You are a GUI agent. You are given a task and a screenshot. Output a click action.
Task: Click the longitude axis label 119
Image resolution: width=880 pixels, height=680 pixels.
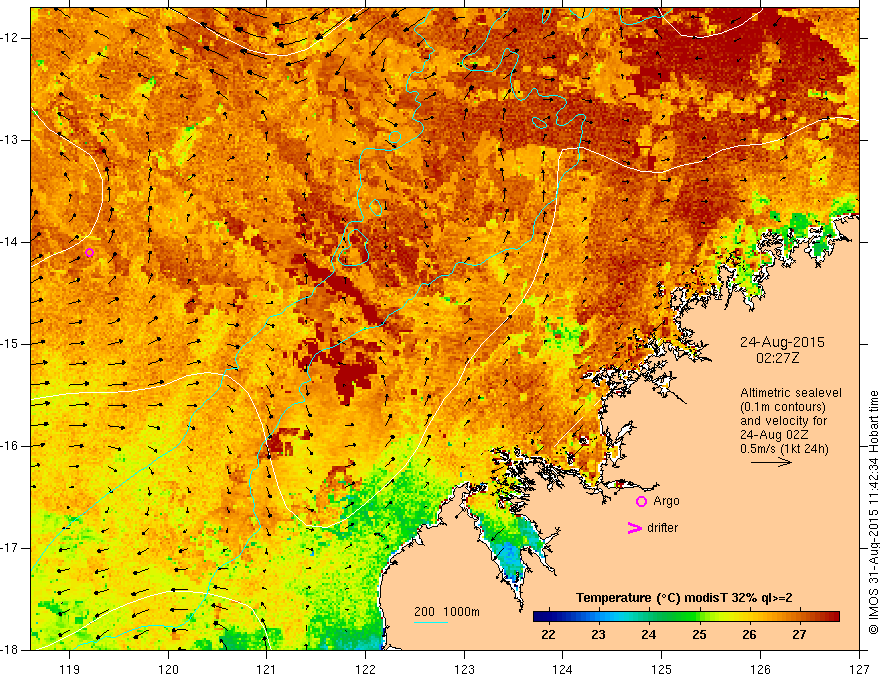(x=70, y=669)
